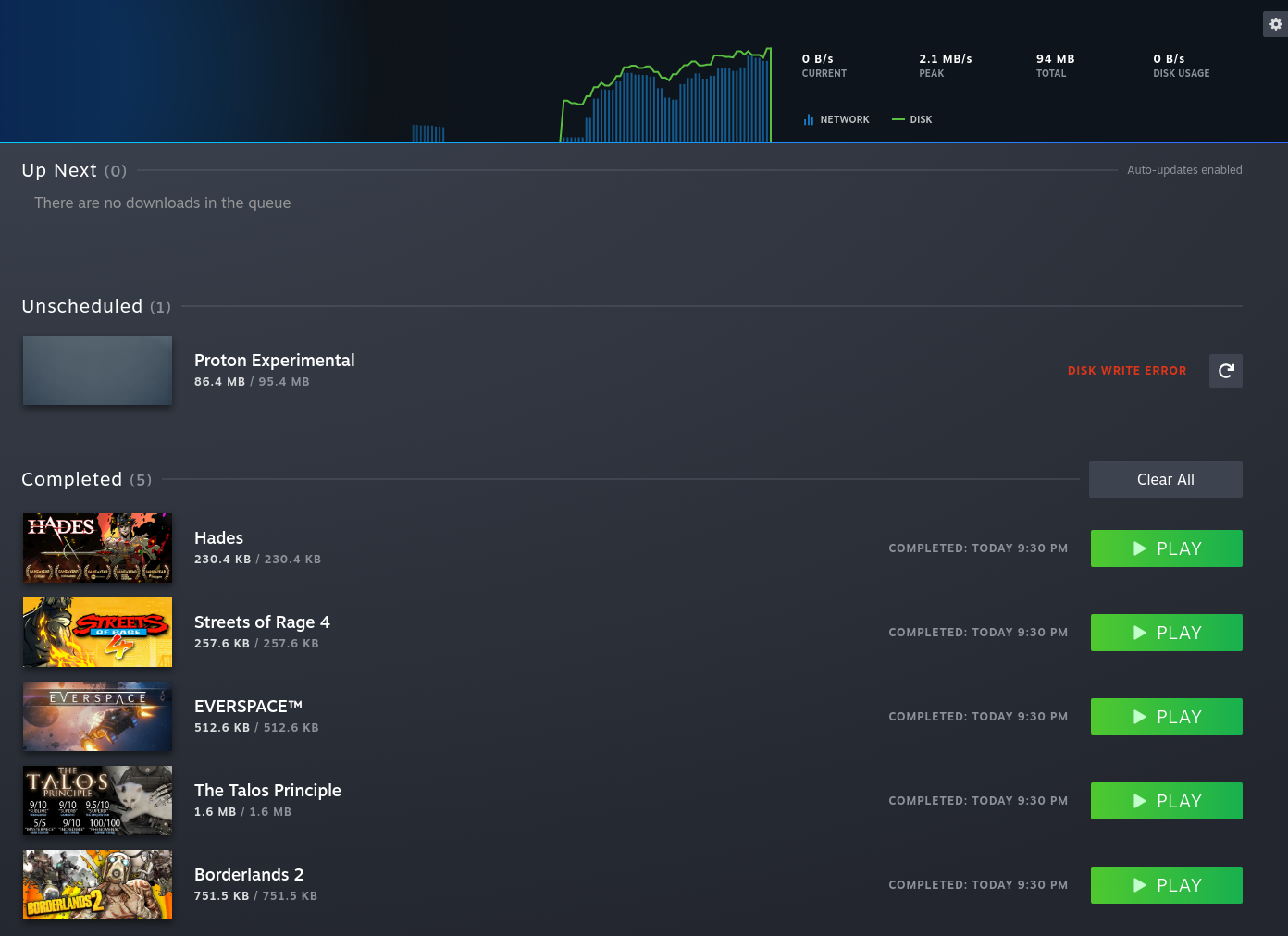The width and height of the screenshot is (1288, 936).
Task: Select the Streets of Rage 4 title
Action: tap(262, 622)
